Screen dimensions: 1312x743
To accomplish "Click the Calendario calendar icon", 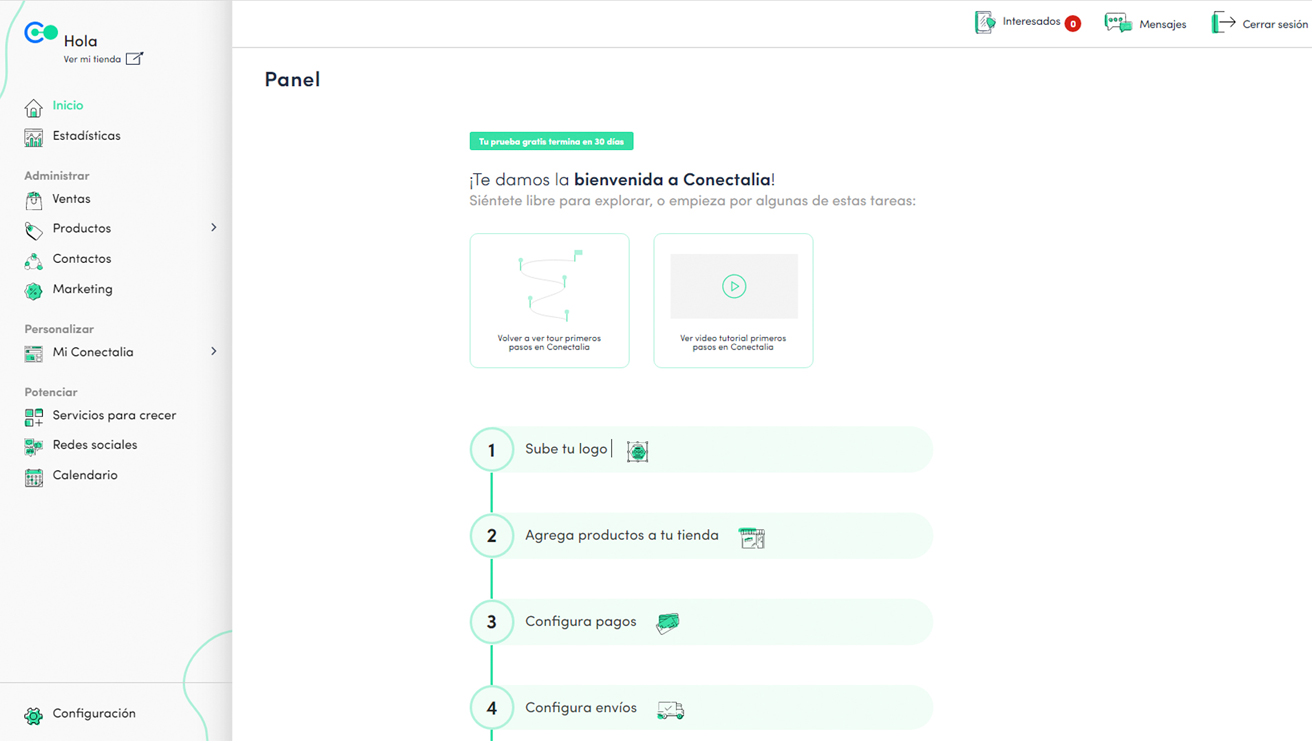I will point(34,477).
